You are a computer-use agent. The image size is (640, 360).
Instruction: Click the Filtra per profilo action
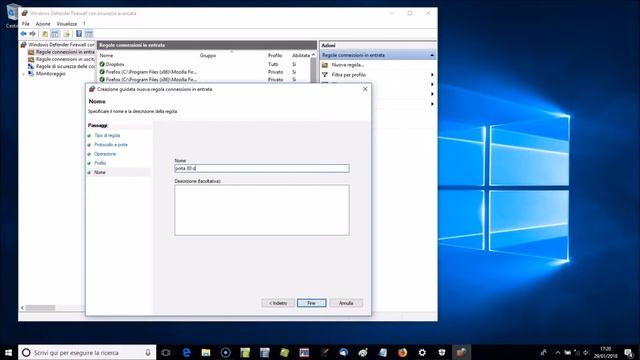pos(349,75)
